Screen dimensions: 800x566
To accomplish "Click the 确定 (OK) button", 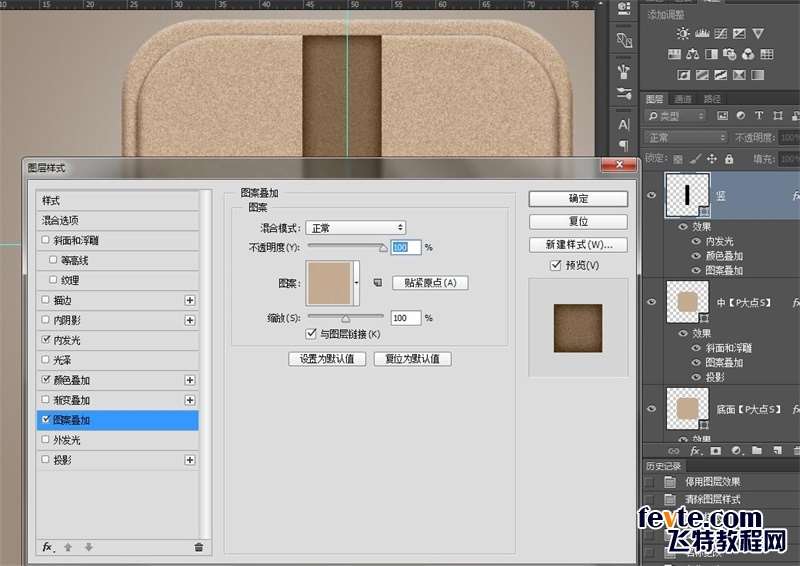I will (578, 198).
